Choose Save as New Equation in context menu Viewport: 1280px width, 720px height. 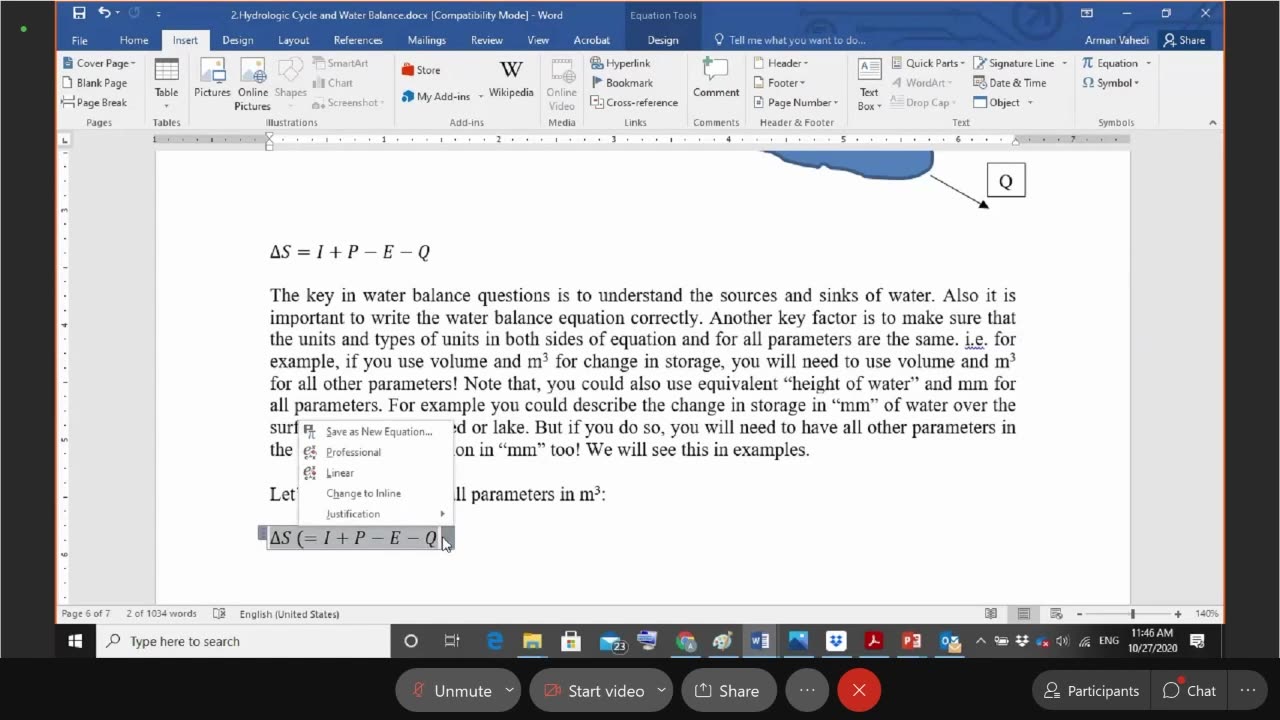click(x=375, y=431)
